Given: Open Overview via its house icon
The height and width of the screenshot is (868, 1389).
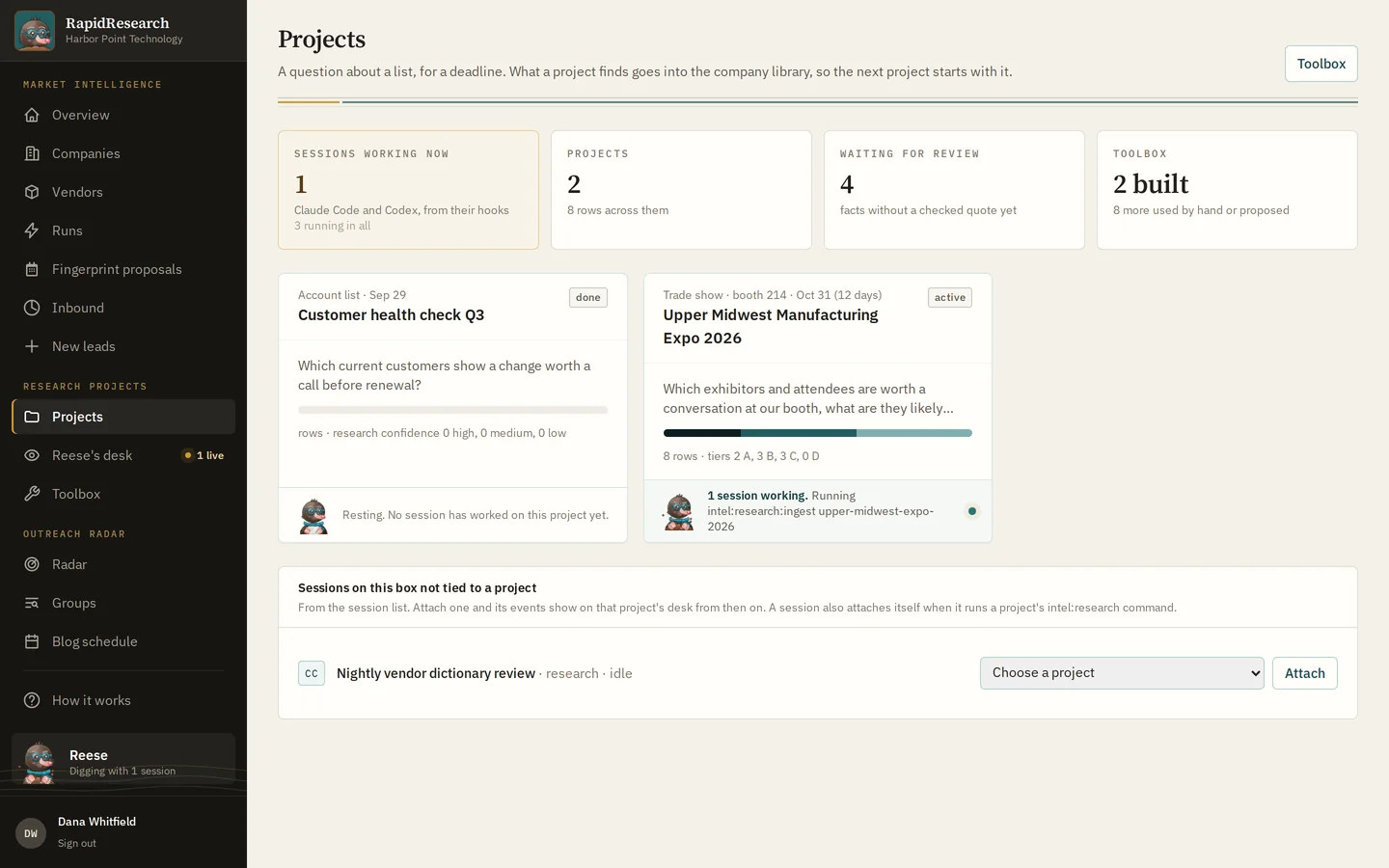Looking at the screenshot, I should [x=32, y=115].
